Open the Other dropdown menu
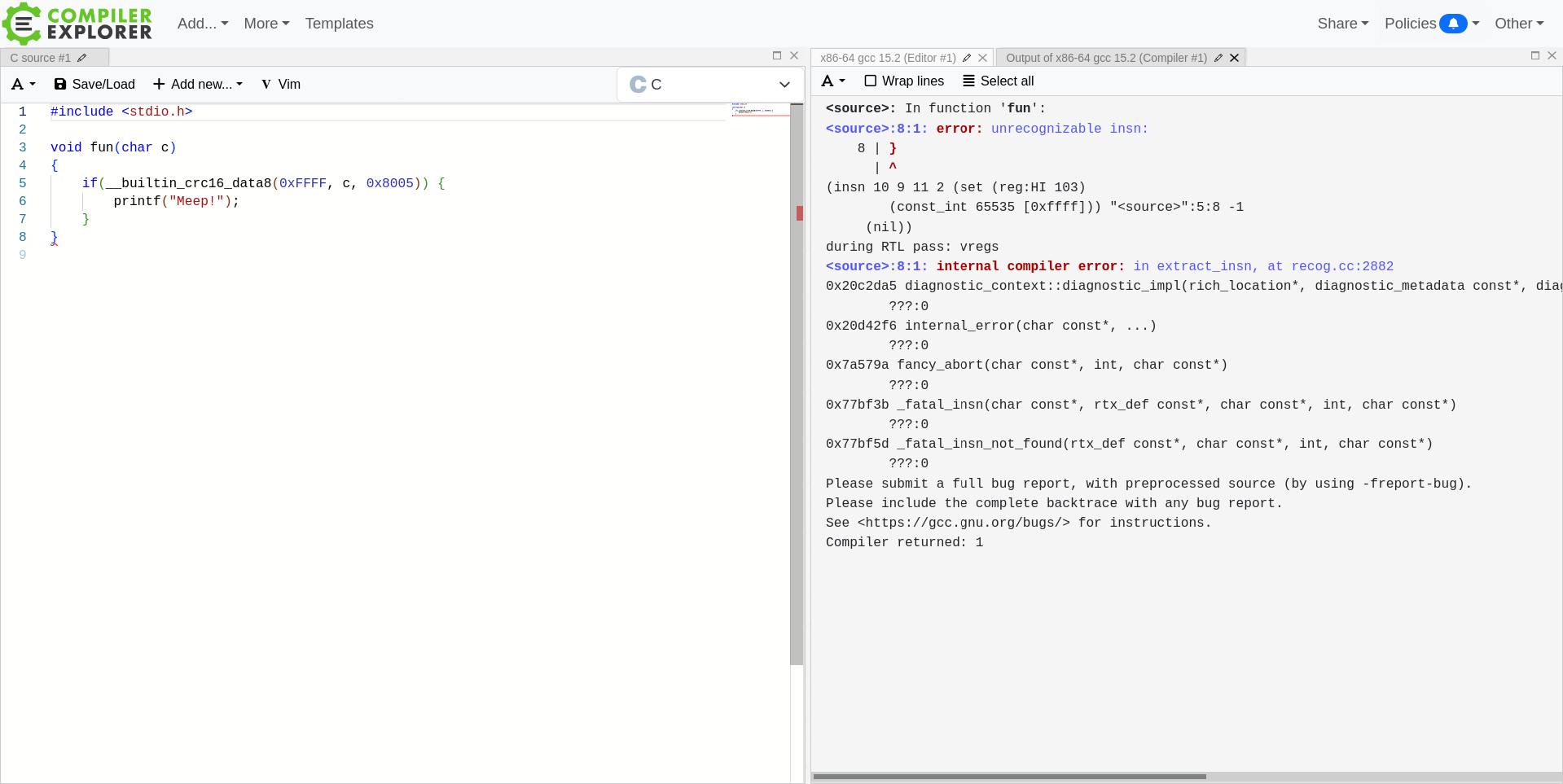1563x784 pixels. click(1519, 24)
